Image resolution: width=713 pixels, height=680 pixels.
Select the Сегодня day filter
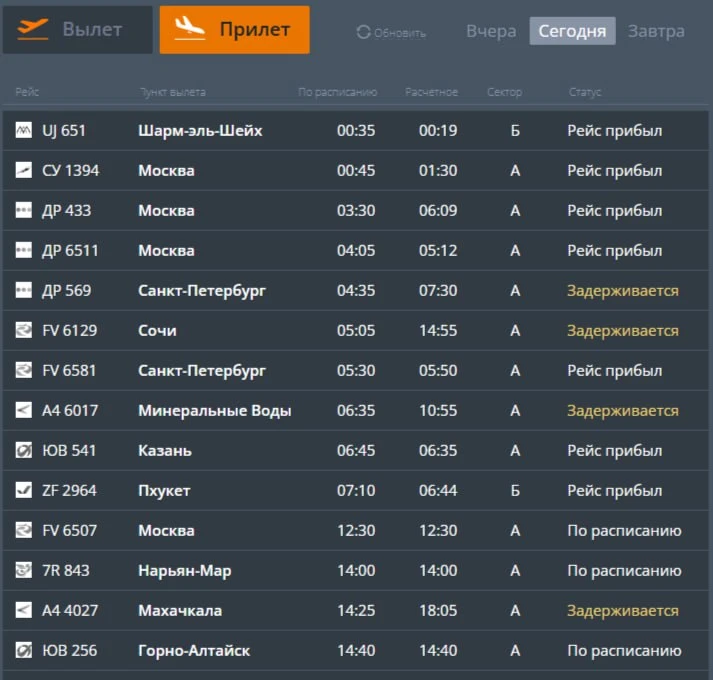pos(572,31)
